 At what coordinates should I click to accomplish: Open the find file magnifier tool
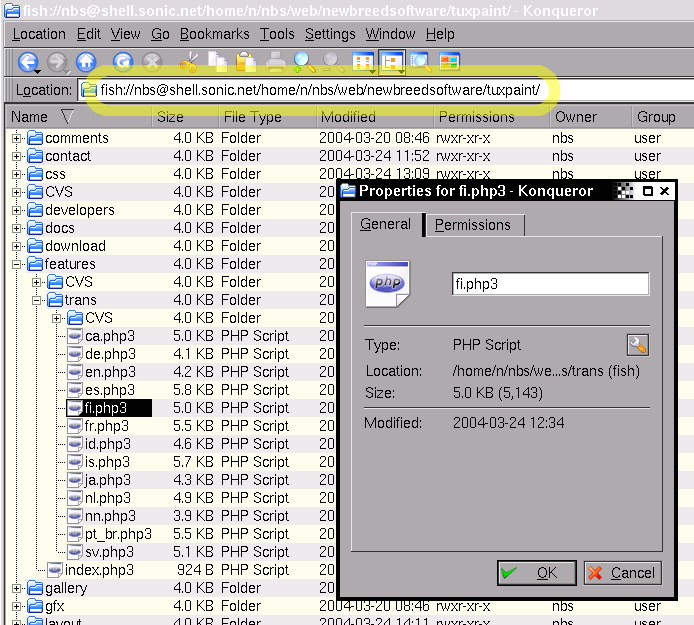[x=420, y=62]
